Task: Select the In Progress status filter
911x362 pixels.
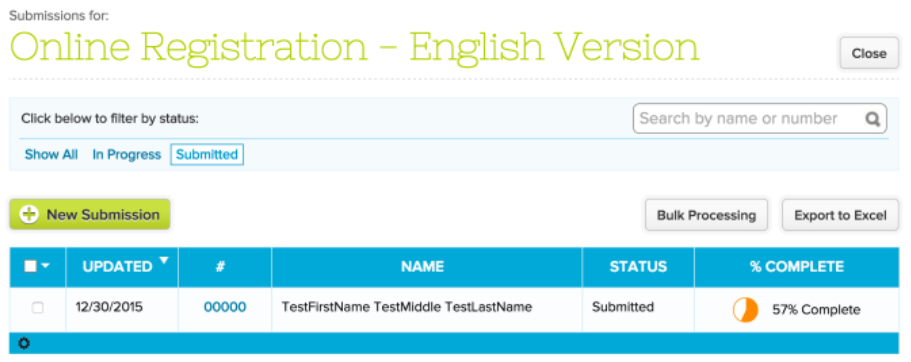Action: (x=127, y=155)
